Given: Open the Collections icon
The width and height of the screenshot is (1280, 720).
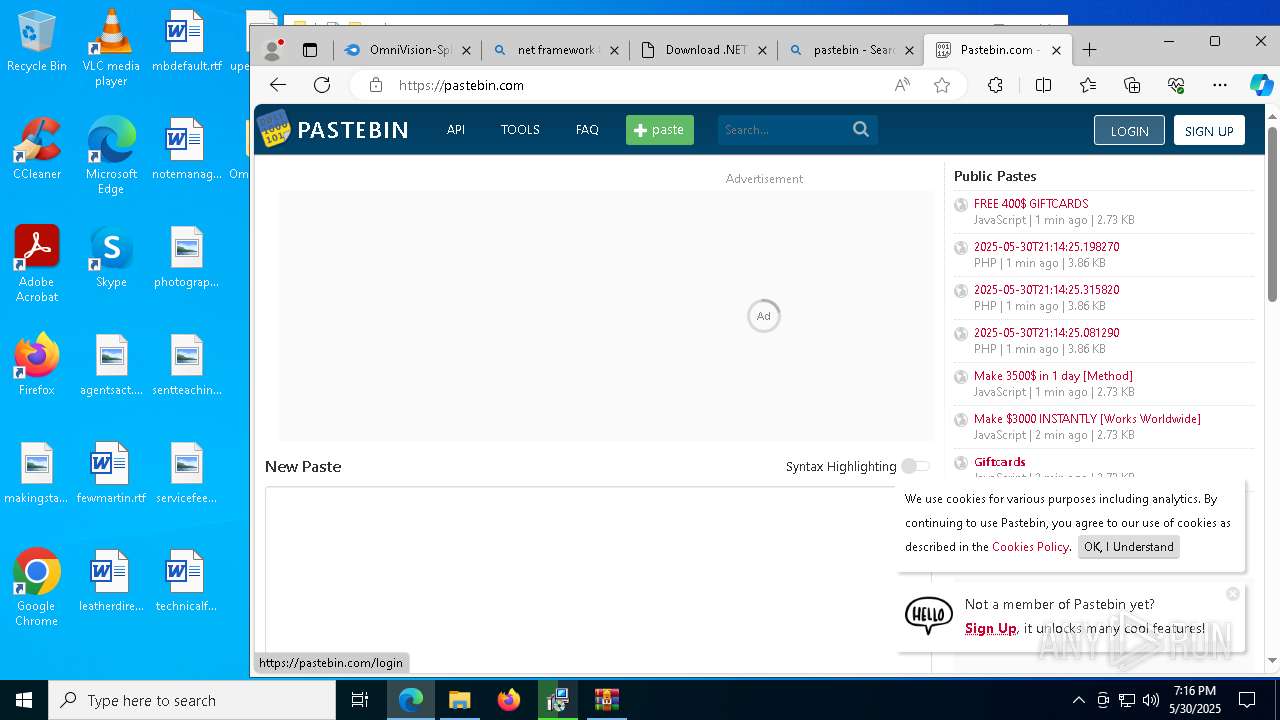Looking at the screenshot, I should [x=1132, y=85].
